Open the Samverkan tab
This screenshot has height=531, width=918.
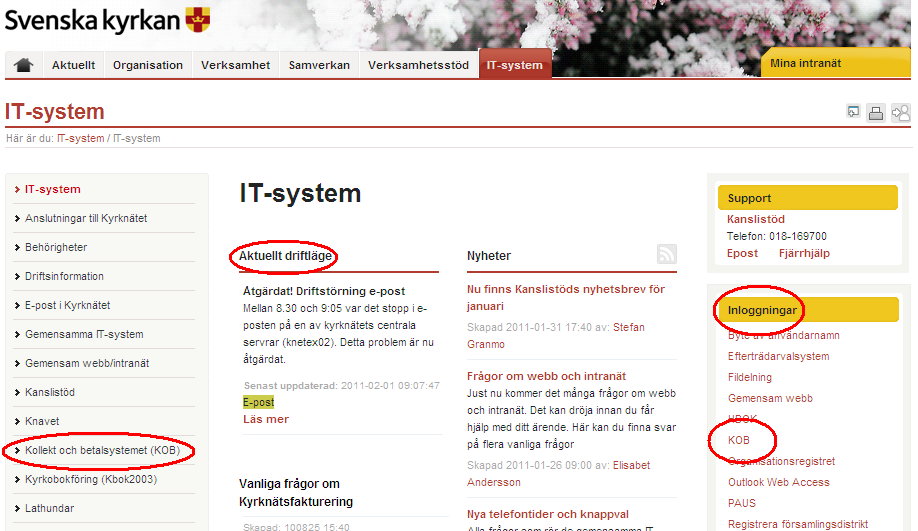coord(319,65)
